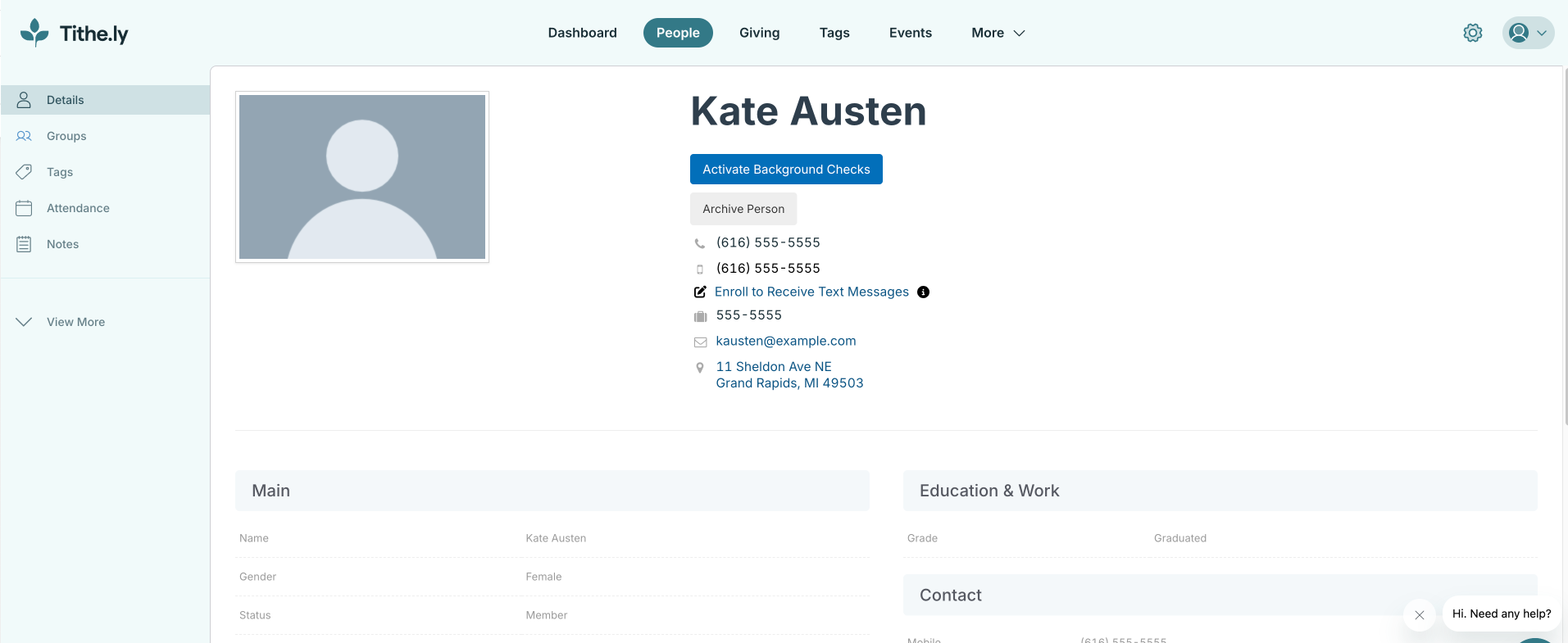Screen dimensions: 1568x643
Task: Click the Archive Person button
Action: click(743, 209)
